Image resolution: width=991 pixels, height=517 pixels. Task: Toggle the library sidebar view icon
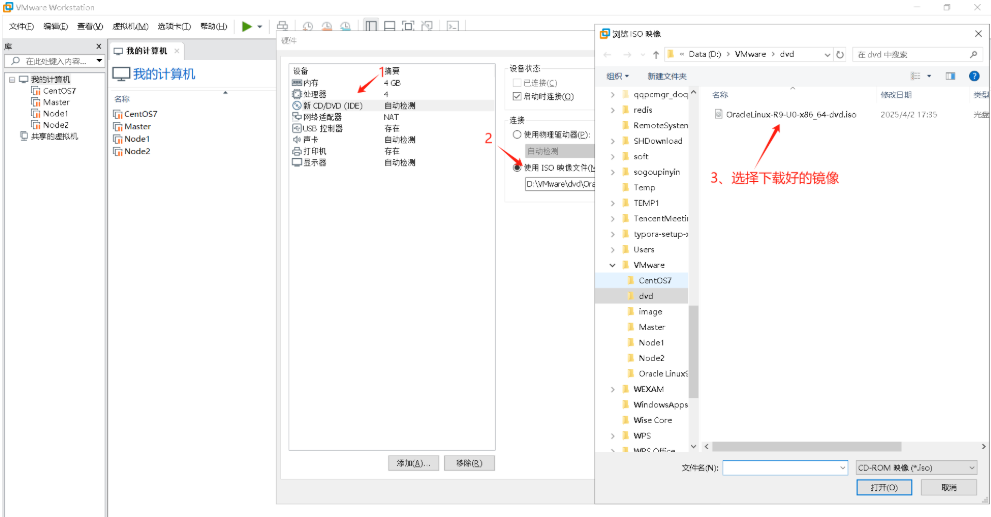371,27
